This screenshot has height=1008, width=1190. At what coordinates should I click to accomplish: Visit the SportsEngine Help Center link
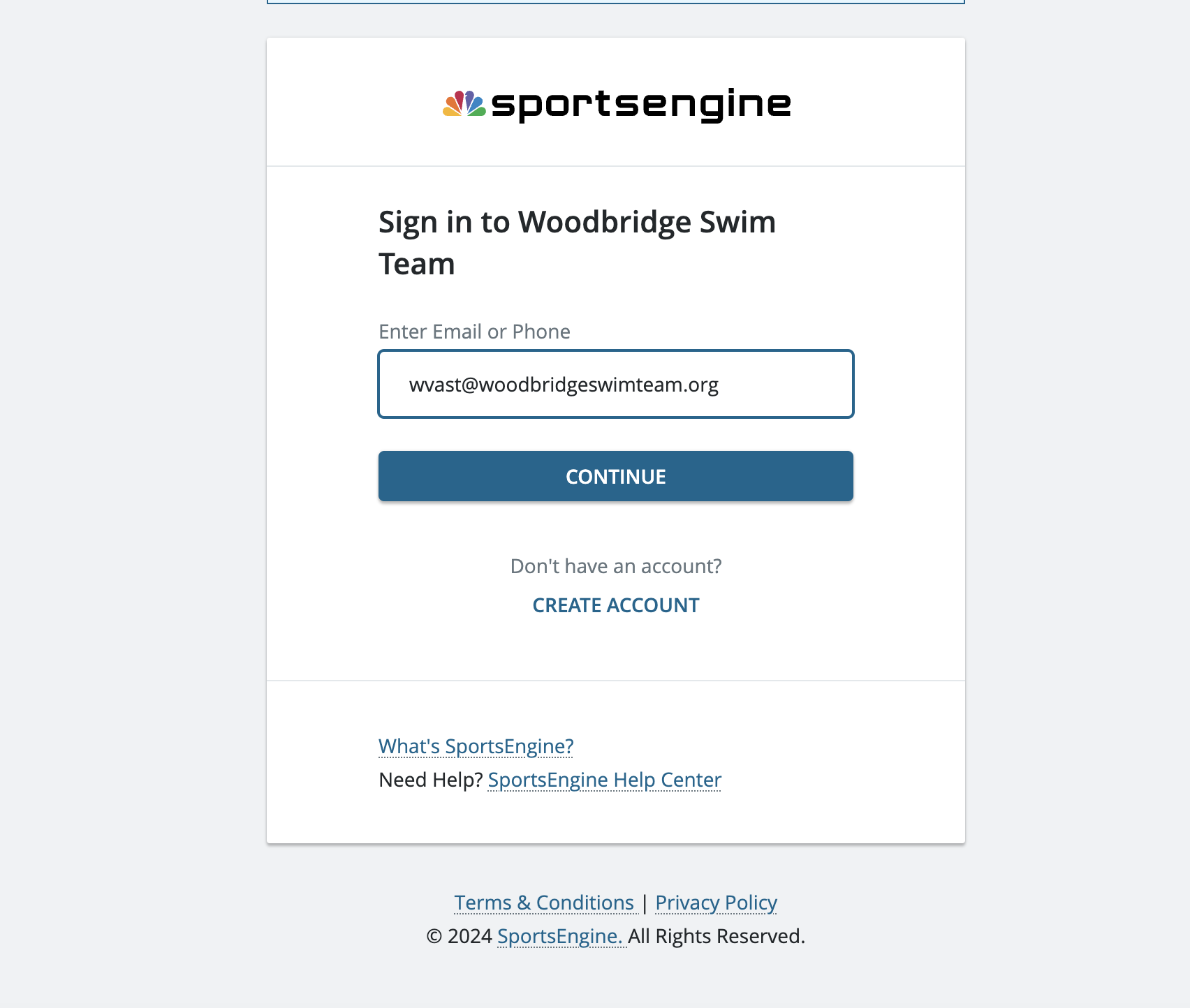coord(604,780)
